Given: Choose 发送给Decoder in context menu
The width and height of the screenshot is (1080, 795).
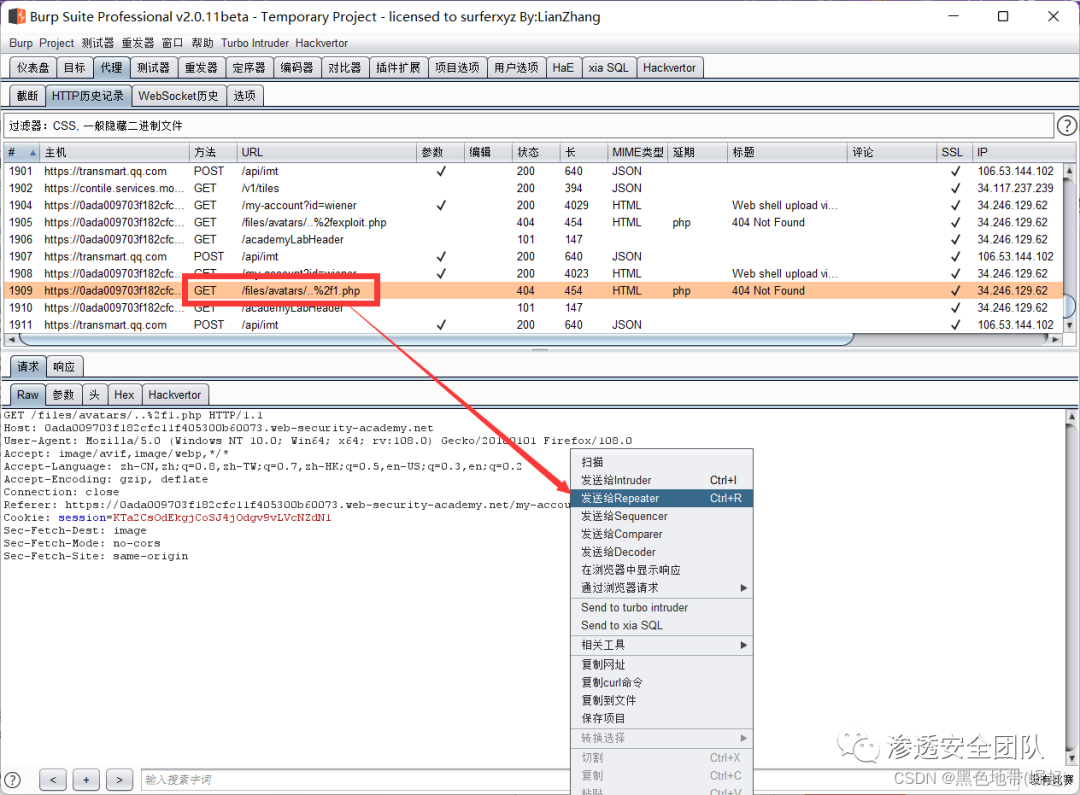Looking at the screenshot, I should (662, 552).
